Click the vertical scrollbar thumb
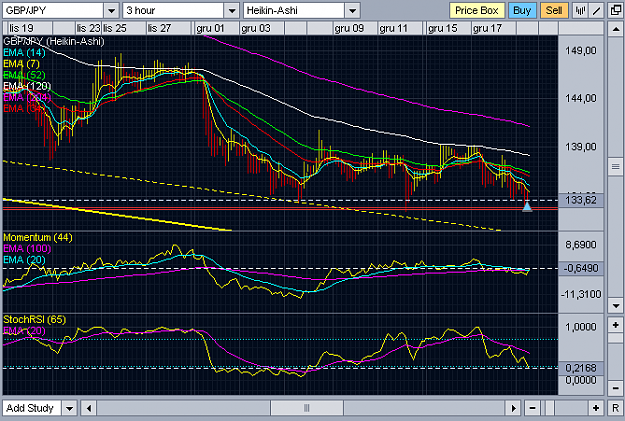The width and height of the screenshot is (625, 421). [616, 167]
